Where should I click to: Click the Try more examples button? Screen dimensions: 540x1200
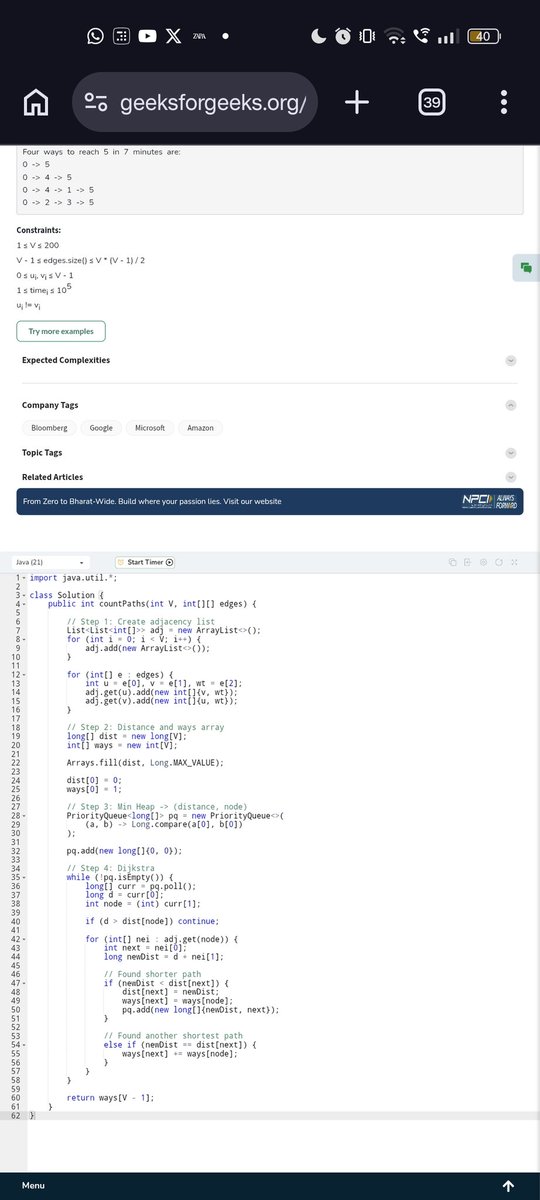[x=61, y=331]
